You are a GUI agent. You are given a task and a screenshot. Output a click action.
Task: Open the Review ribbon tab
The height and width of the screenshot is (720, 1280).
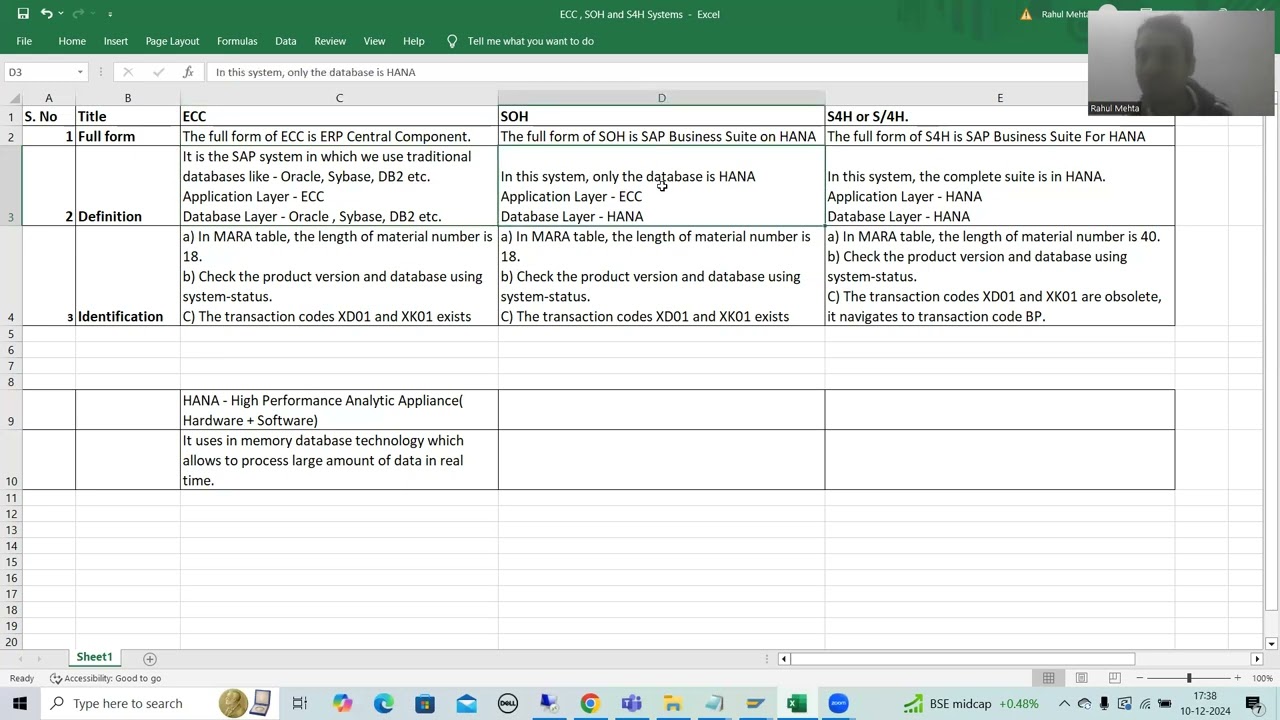(330, 41)
